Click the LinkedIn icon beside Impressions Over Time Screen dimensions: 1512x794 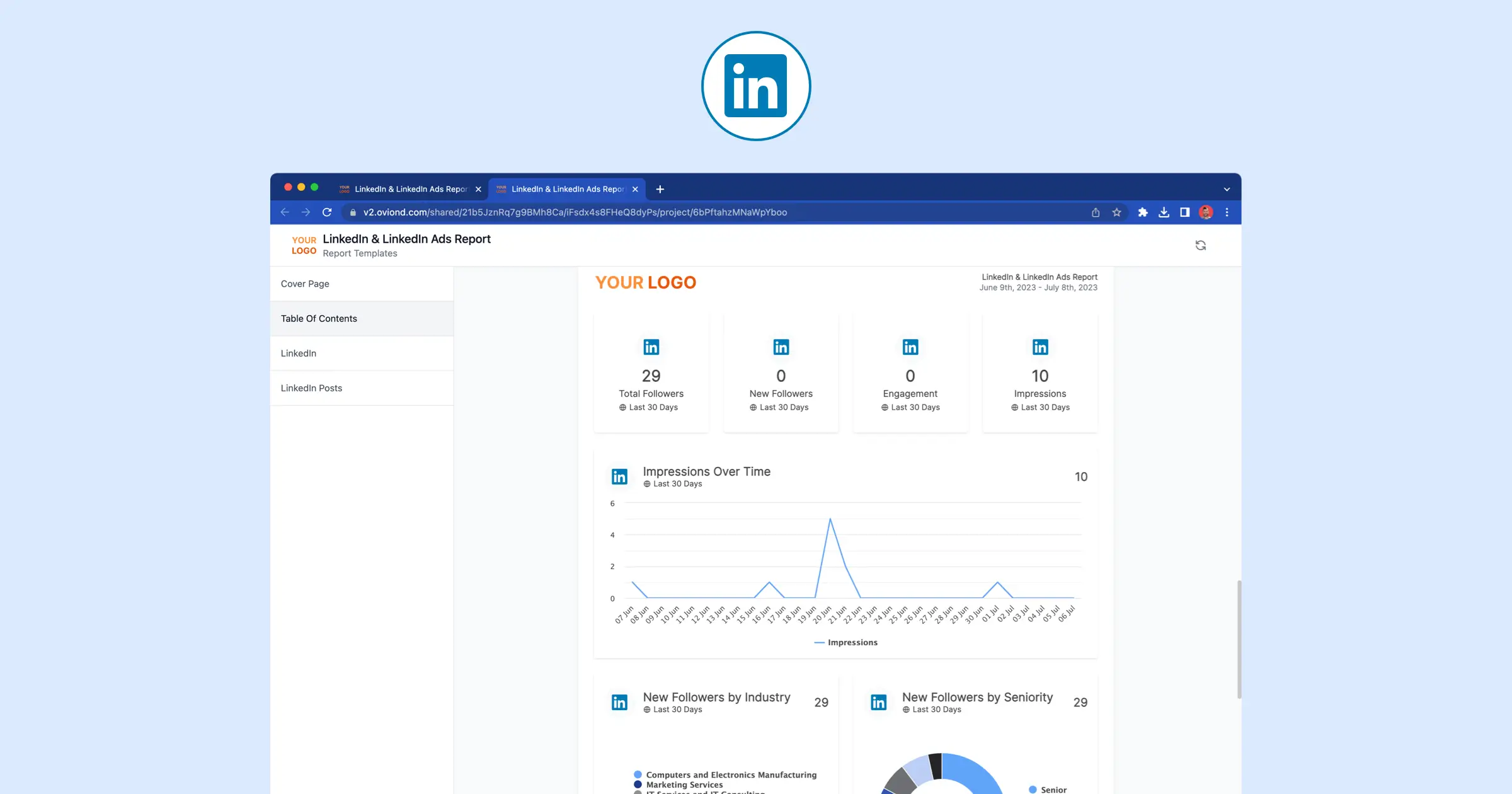click(x=619, y=477)
